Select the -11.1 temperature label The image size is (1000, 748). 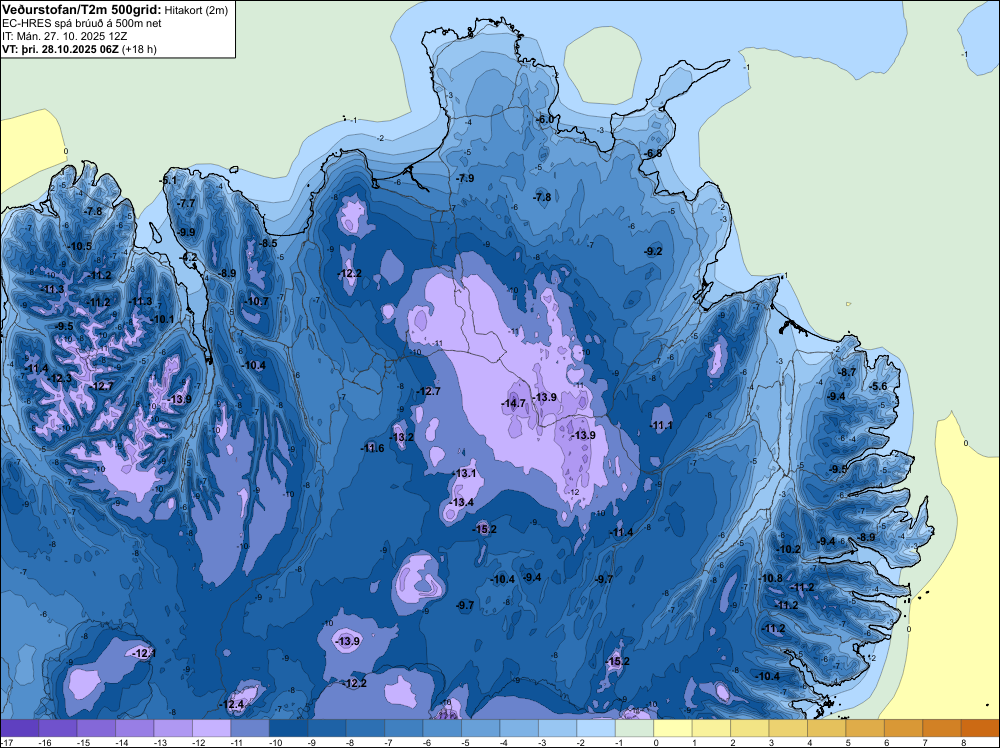click(x=661, y=425)
